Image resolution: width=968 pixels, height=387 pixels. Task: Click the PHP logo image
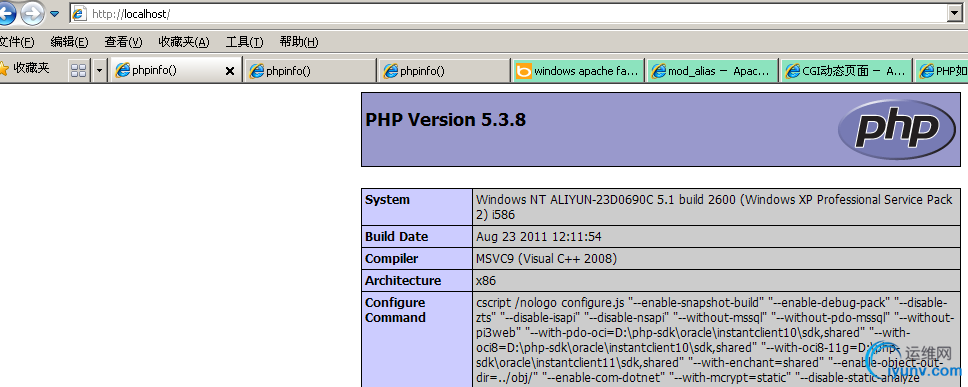coord(896,130)
